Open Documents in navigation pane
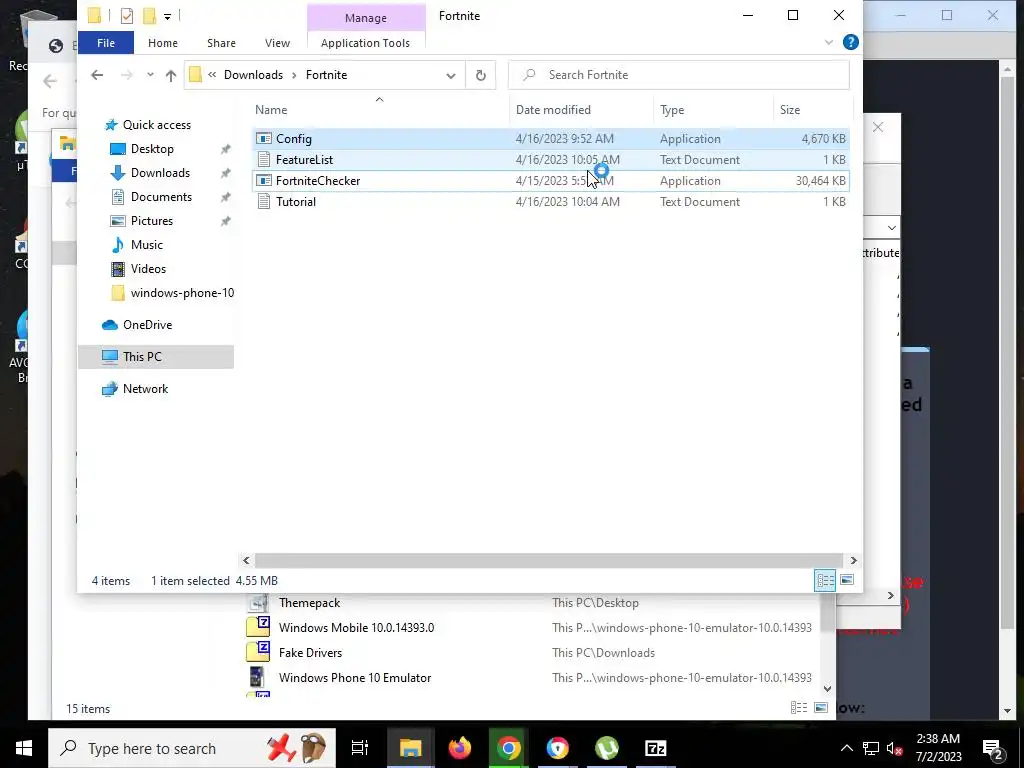Image resolution: width=1024 pixels, height=768 pixels. 161,197
